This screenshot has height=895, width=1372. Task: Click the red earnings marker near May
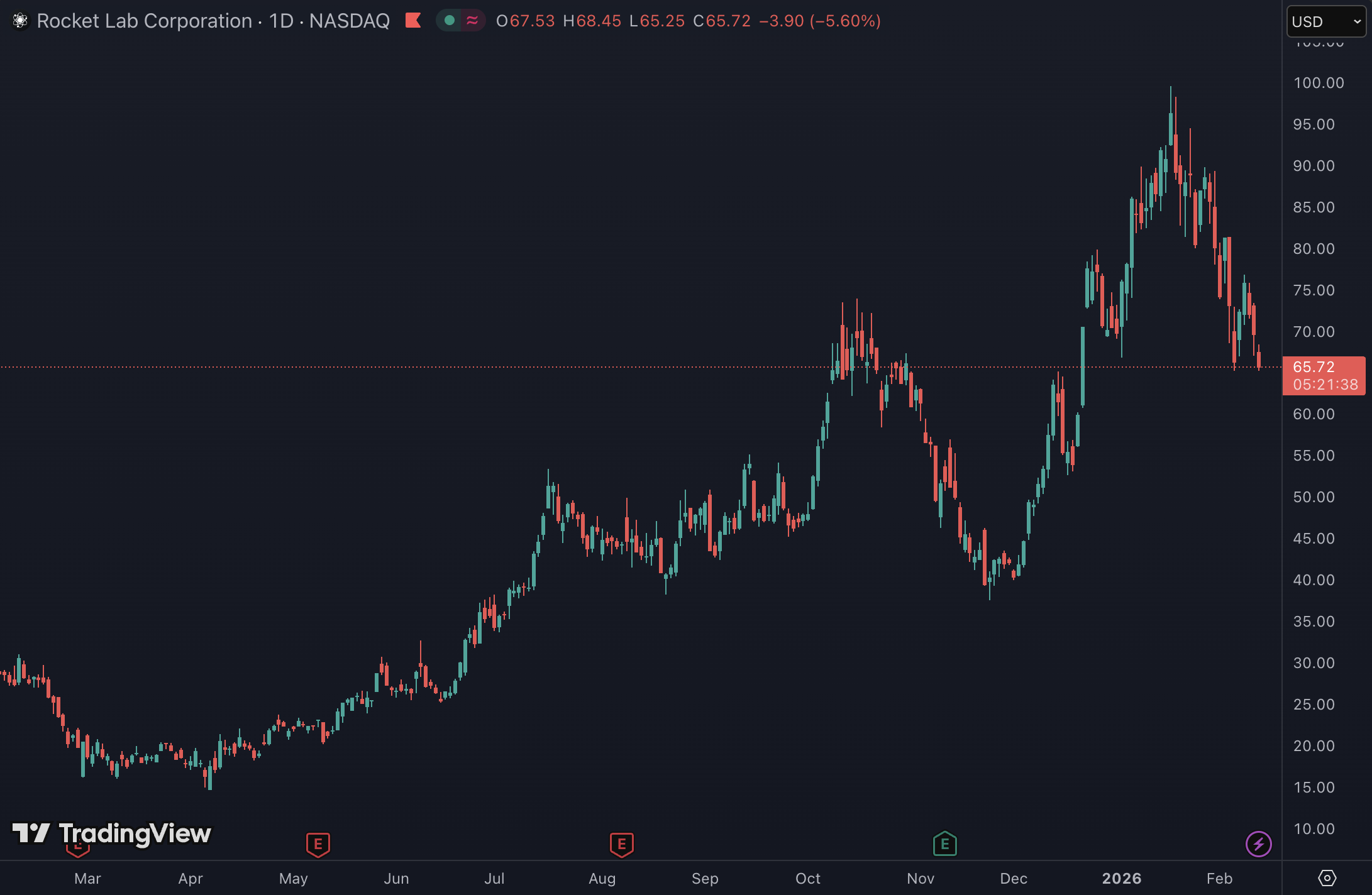click(318, 844)
